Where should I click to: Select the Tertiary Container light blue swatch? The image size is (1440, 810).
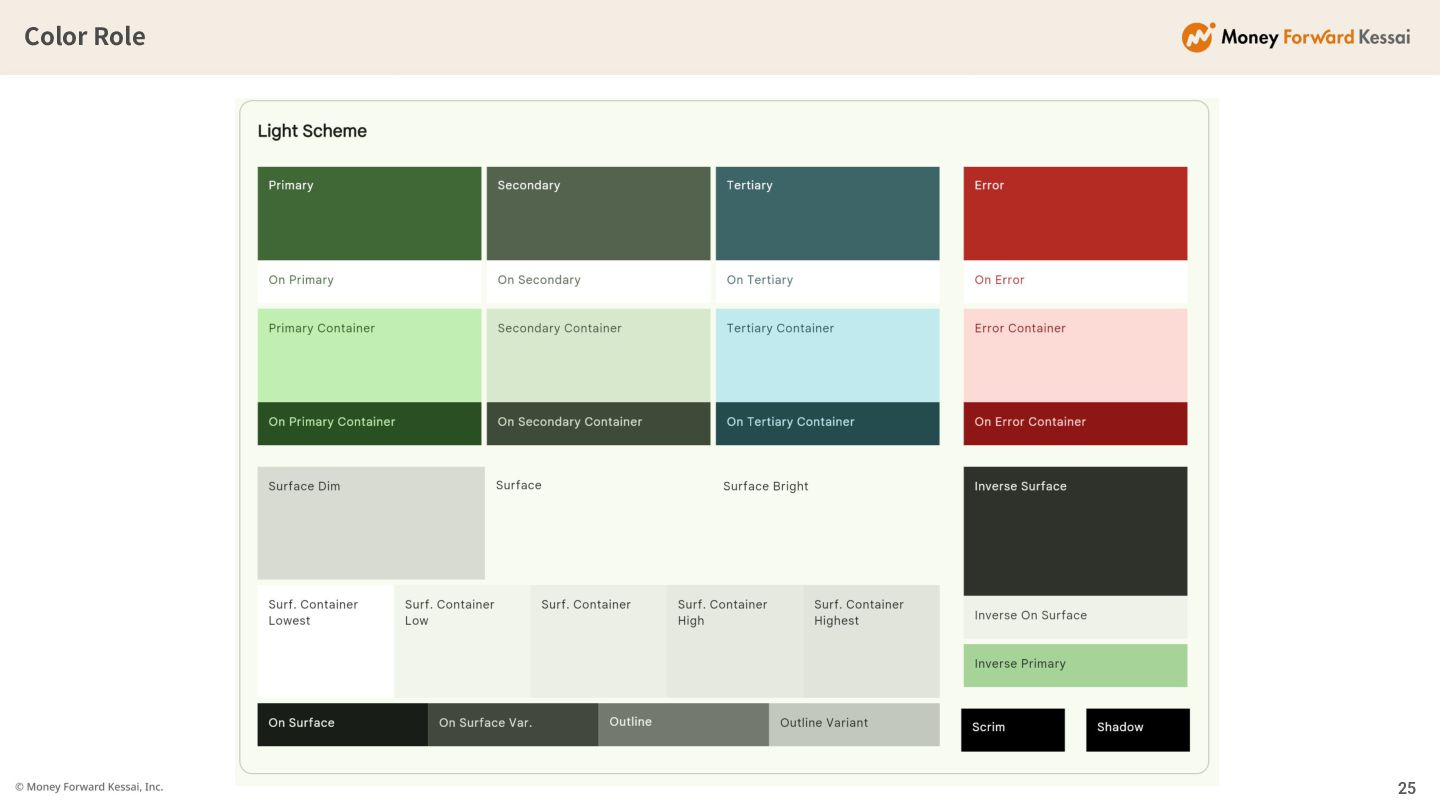coord(827,355)
